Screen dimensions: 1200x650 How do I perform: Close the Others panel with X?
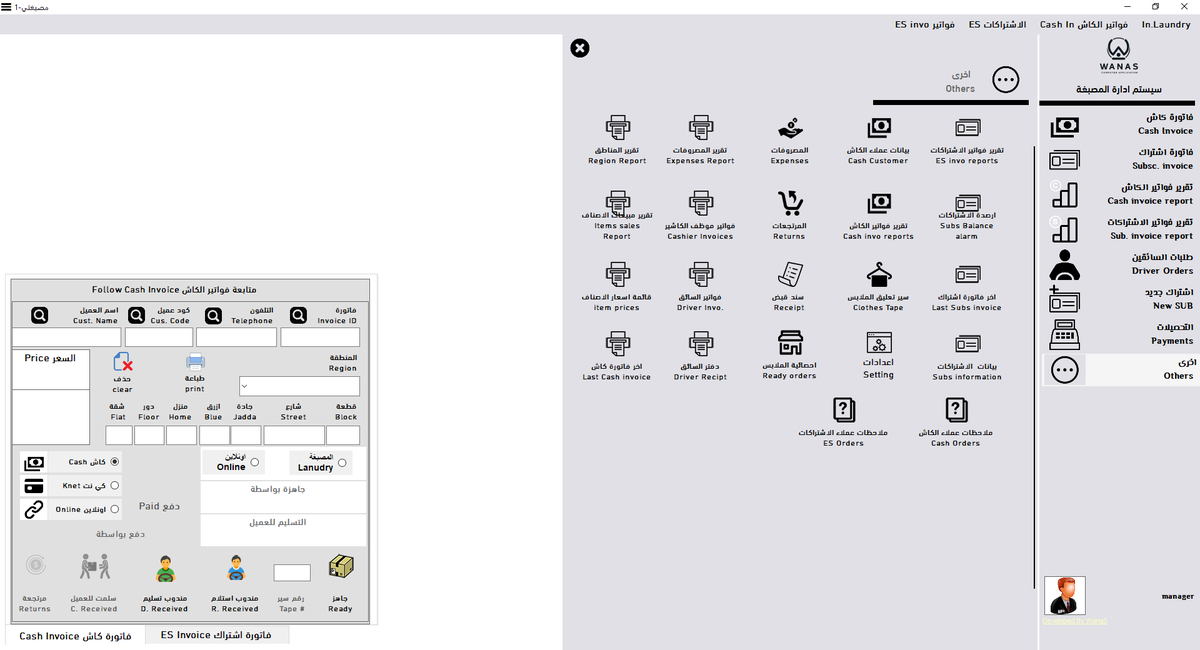pyautogui.click(x=580, y=47)
